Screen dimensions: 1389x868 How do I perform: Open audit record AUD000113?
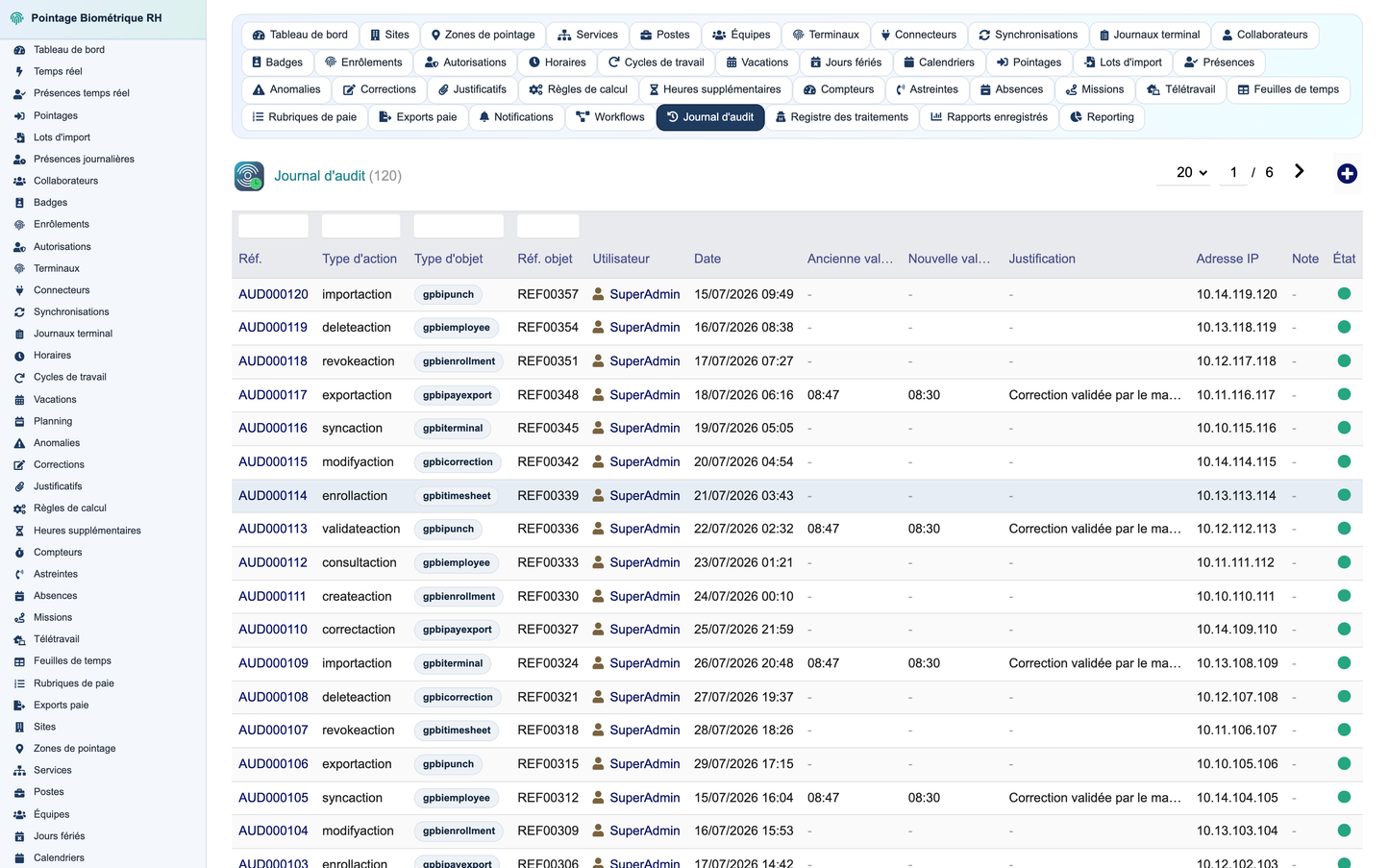pyautogui.click(x=273, y=529)
